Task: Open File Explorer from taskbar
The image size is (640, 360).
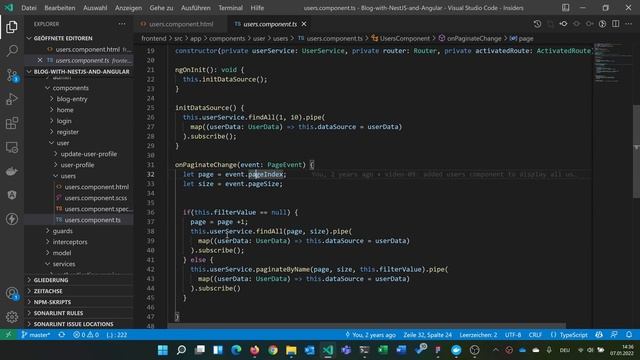Action: (291, 350)
